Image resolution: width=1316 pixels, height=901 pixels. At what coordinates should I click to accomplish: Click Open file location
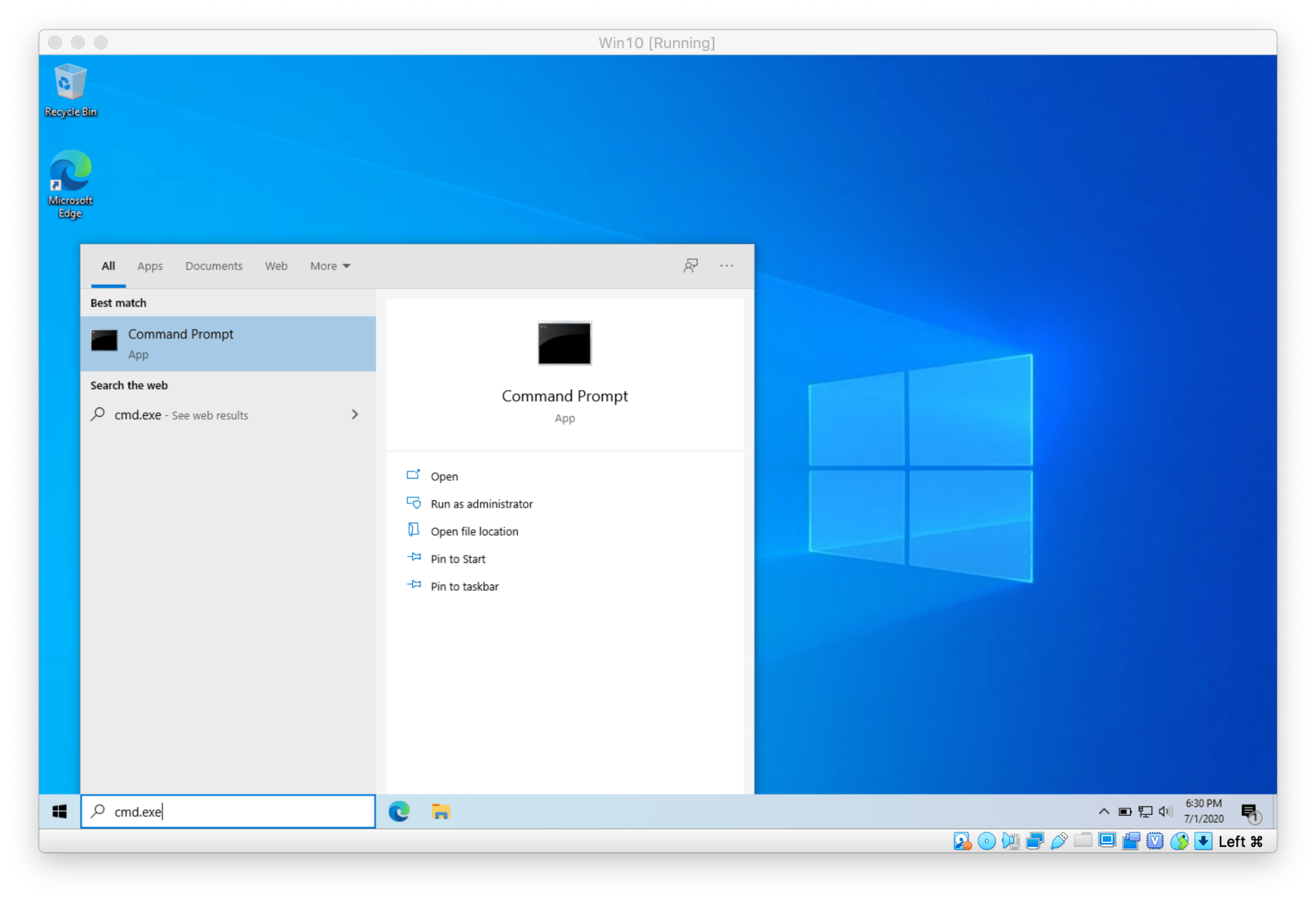(x=474, y=532)
